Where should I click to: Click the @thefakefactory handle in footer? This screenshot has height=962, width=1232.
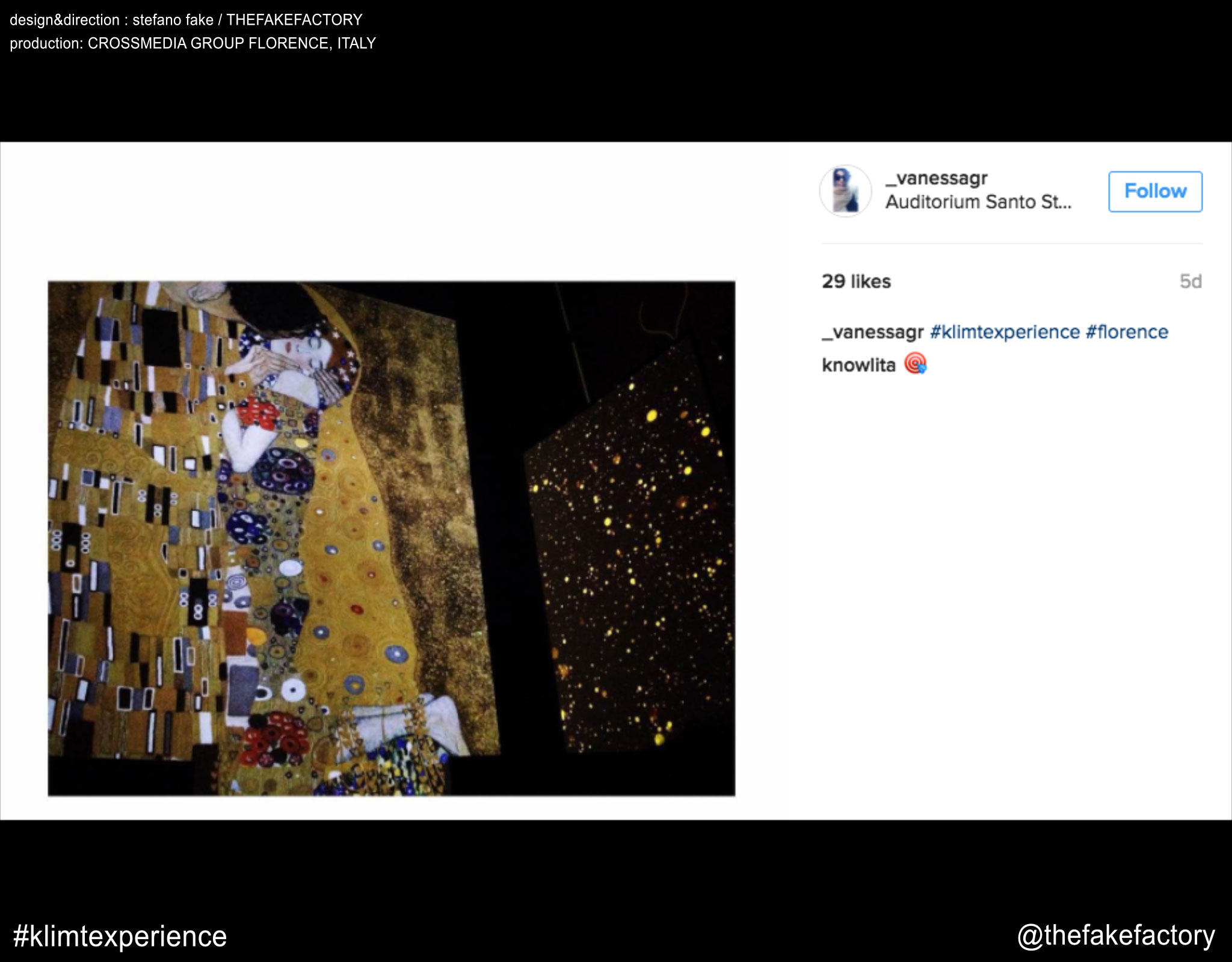coord(1116,936)
